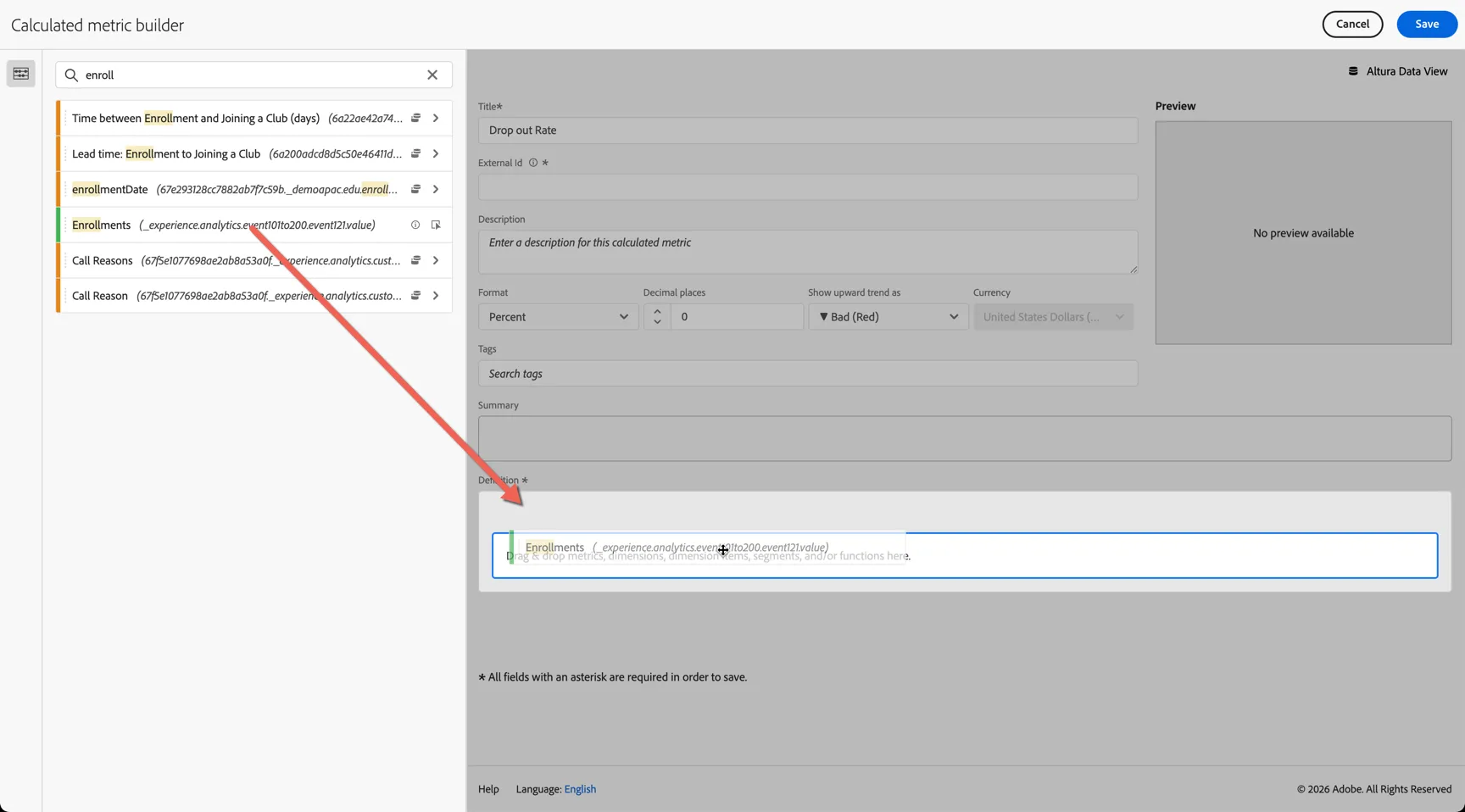Click the data-stack icon on 'Call Reason' row
1465x812 pixels.
pyautogui.click(x=415, y=296)
